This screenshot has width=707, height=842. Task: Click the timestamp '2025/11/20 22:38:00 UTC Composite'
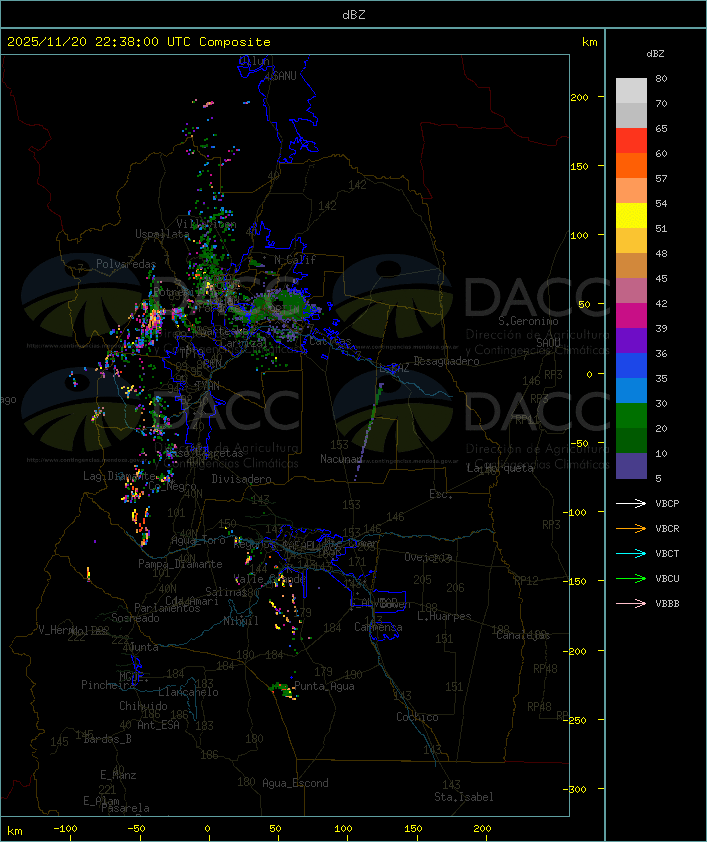139,42
